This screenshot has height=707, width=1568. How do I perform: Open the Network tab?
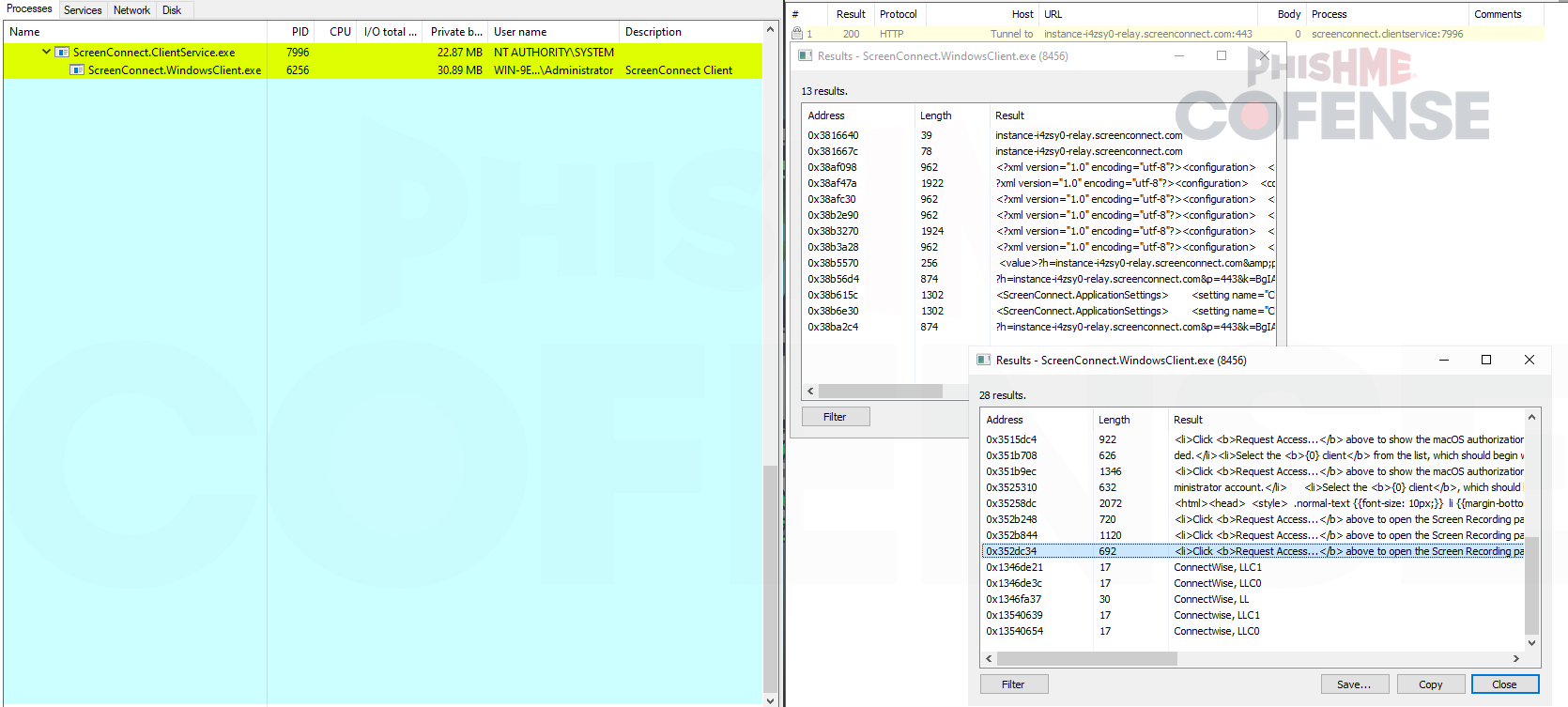pyautogui.click(x=131, y=10)
